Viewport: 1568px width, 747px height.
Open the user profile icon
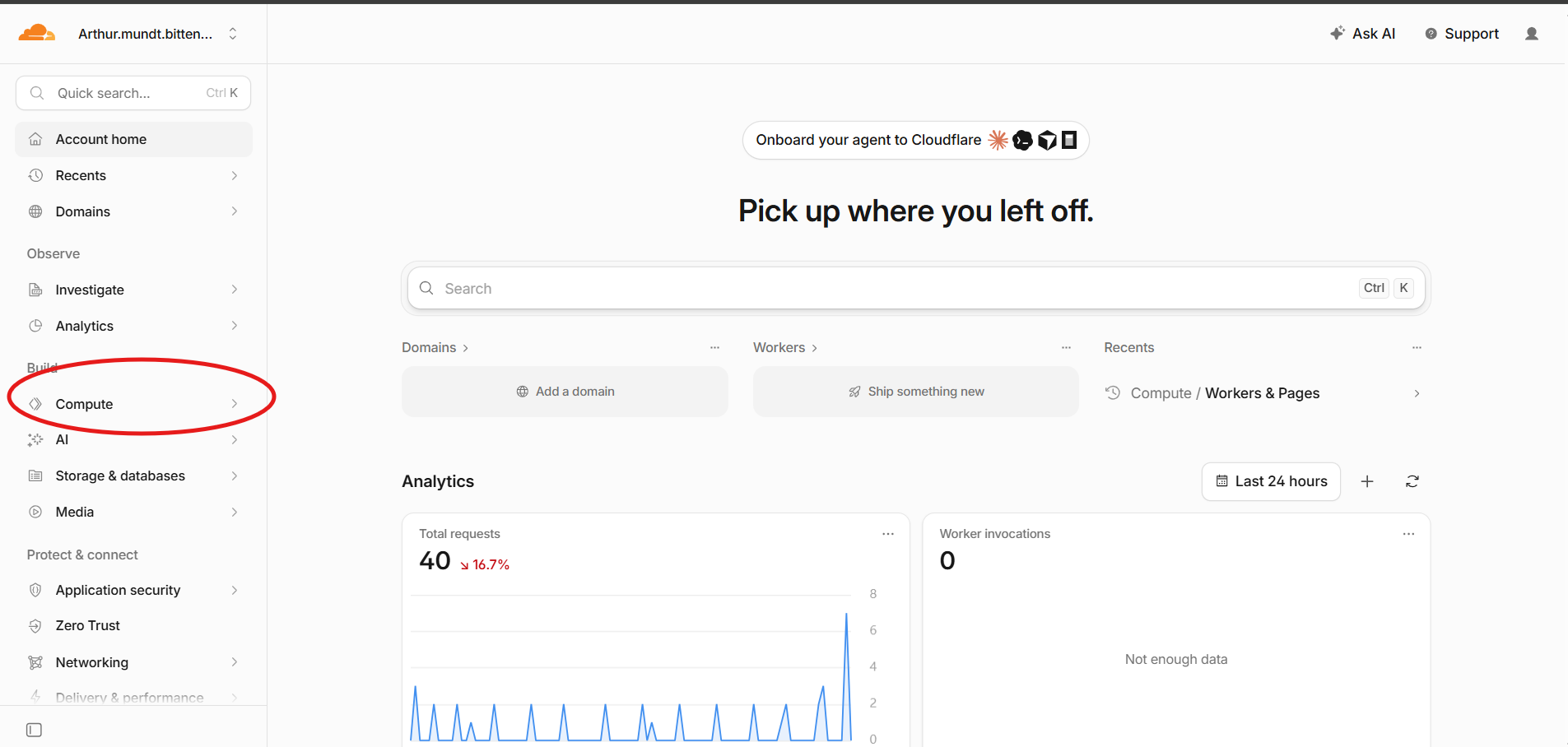[1532, 34]
